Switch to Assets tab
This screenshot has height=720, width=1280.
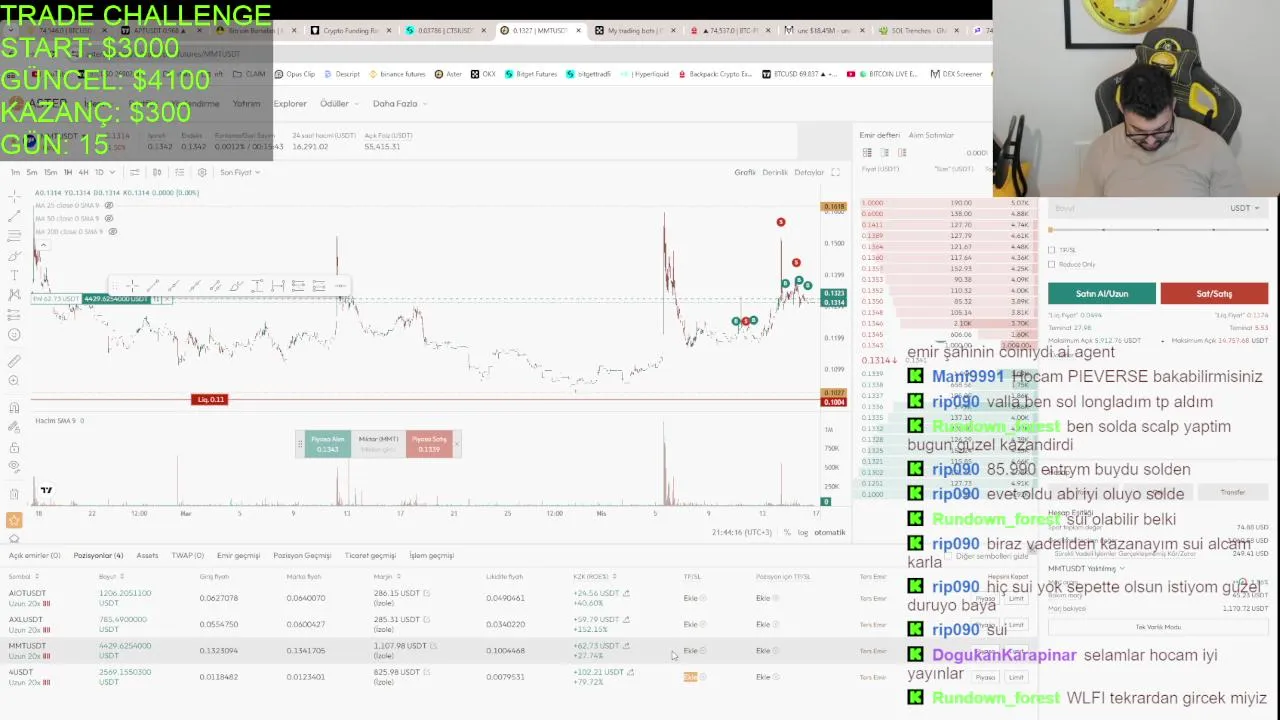click(x=147, y=555)
